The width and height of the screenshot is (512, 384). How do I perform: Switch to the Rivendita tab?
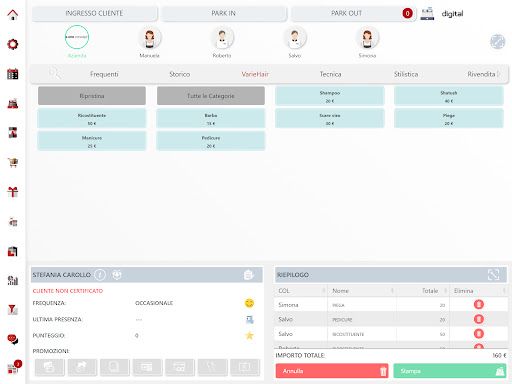pos(481,74)
